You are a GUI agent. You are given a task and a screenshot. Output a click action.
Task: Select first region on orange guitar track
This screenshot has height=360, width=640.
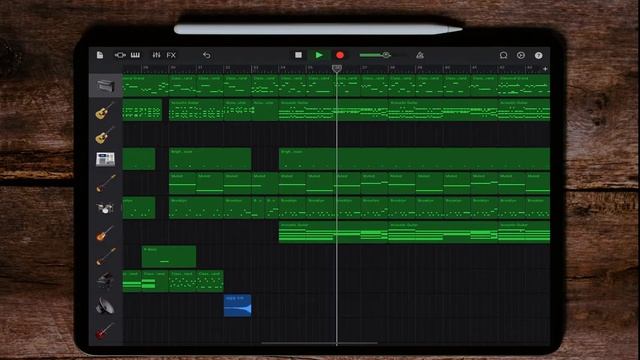pos(333,232)
